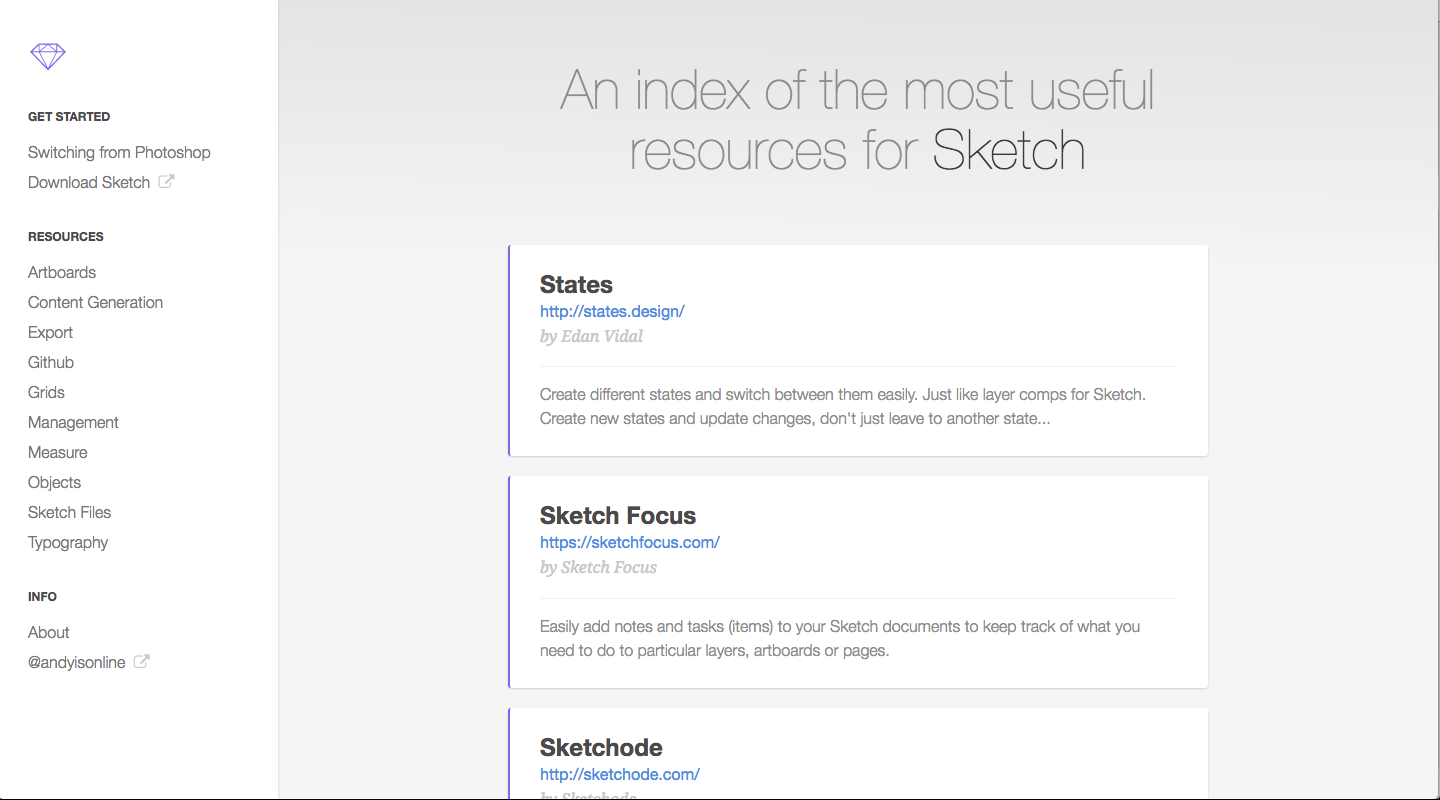Open the sketchode.com link on the Sketchode card
1440x800 pixels.
click(x=619, y=774)
